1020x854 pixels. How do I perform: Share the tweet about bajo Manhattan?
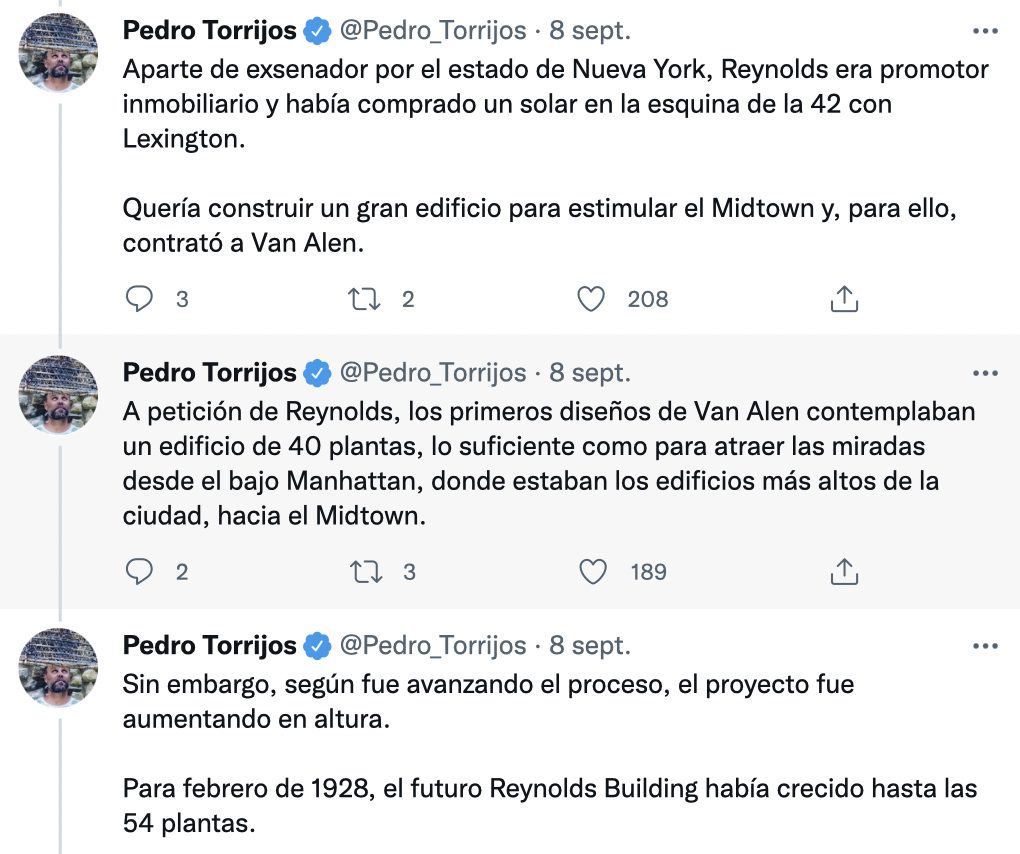coord(844,571)
